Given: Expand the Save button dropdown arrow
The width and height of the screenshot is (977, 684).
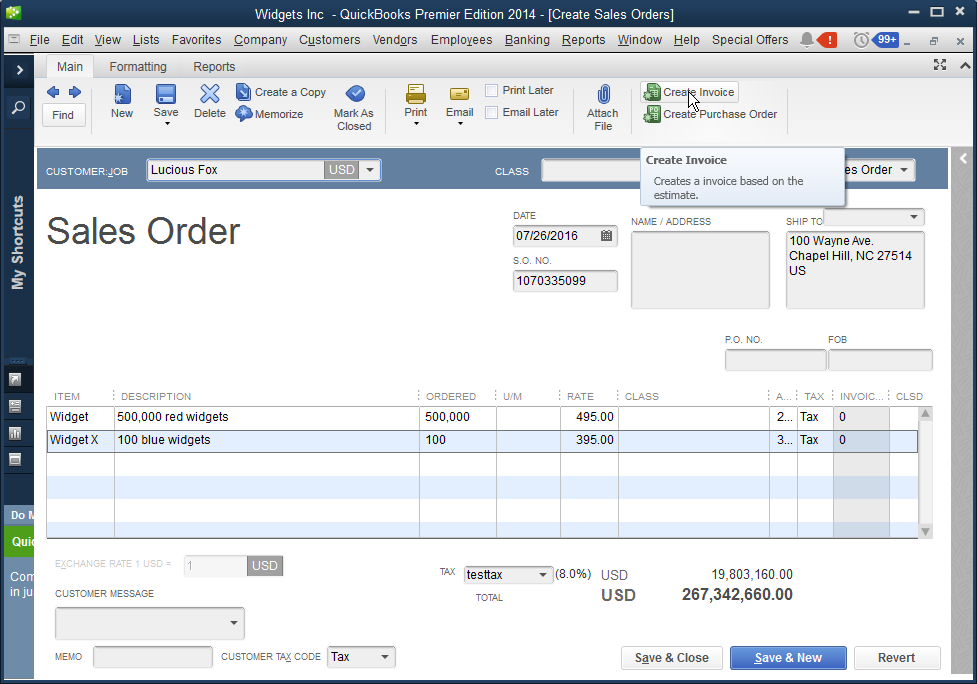Looking at the screenshot, I should (166, 124).
